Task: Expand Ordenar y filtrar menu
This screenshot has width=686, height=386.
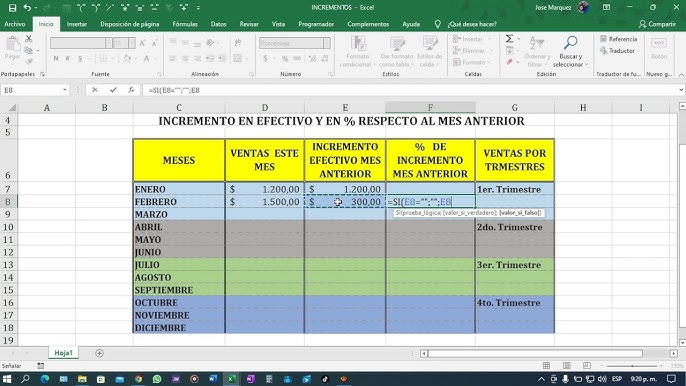Action: pyautogui.click(x=537, y=52)
